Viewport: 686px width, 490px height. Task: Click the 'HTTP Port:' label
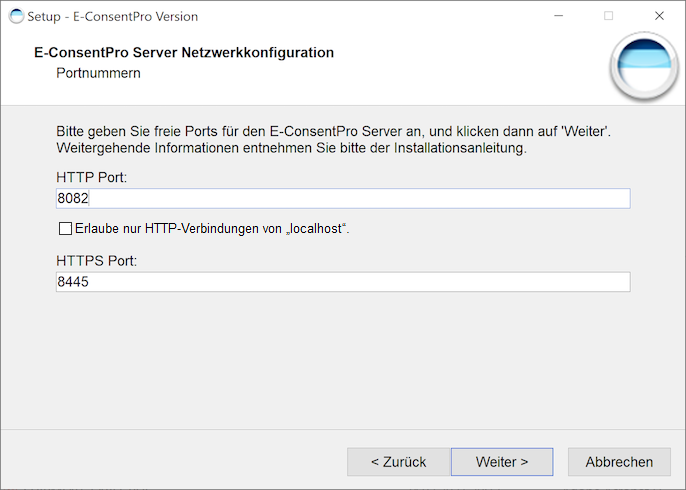pyautogui.click(x=91, y=177)
